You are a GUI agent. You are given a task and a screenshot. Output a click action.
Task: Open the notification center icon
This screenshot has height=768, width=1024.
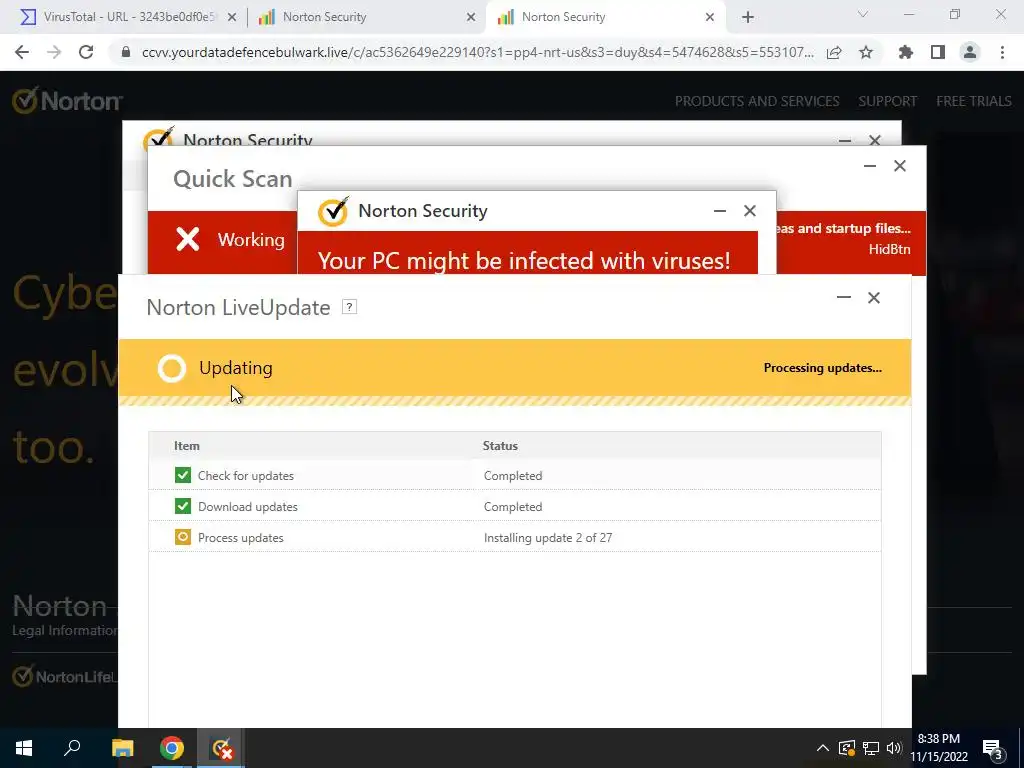(x=993, y=750)
